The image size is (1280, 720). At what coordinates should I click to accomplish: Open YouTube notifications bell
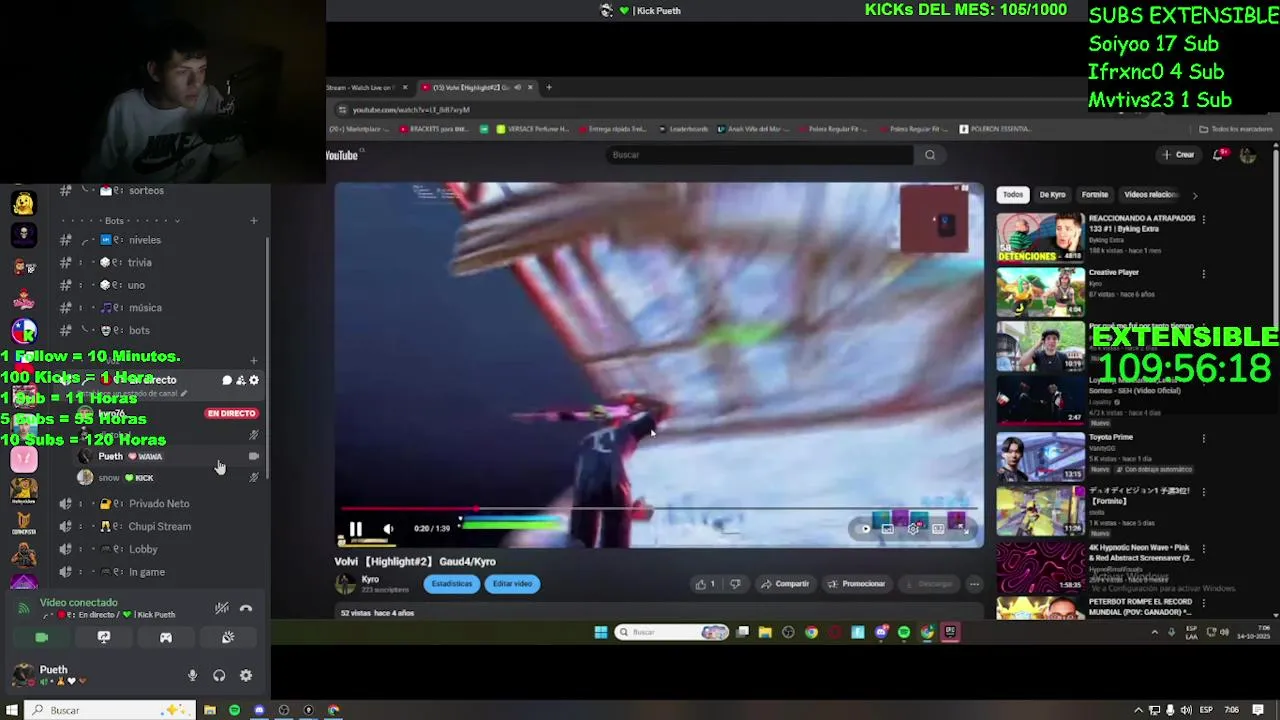click(x=1219, y=155)
